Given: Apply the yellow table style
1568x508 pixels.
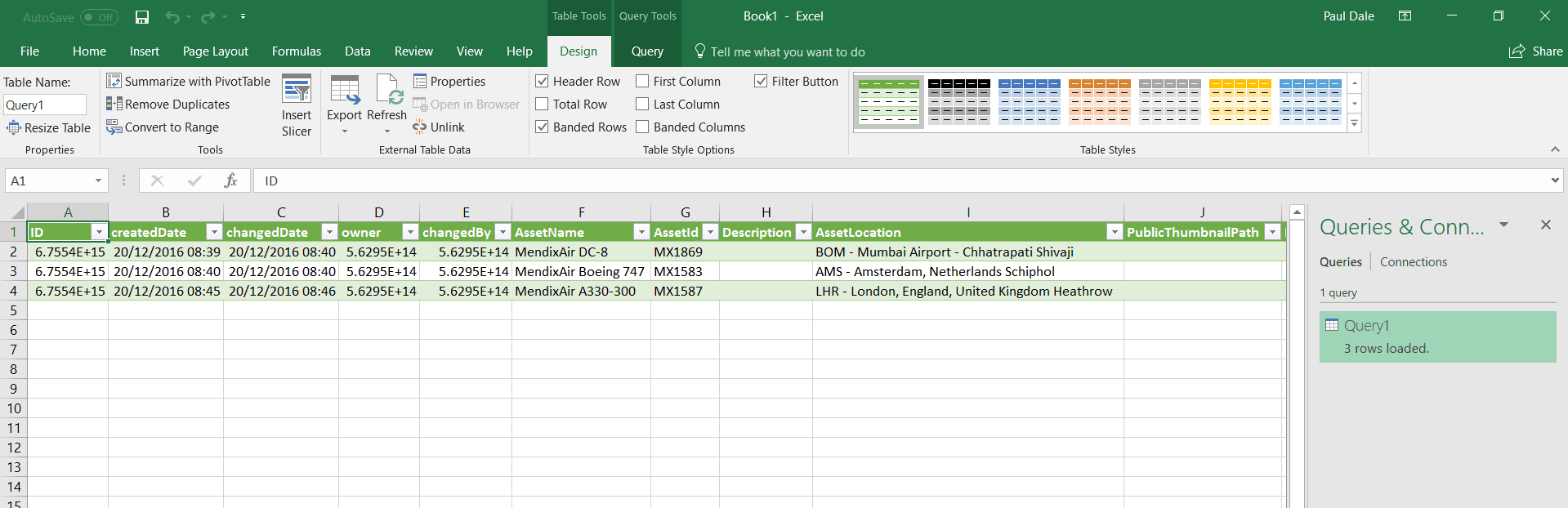Looking at the screenshot, I should (x=1240, y=101).
